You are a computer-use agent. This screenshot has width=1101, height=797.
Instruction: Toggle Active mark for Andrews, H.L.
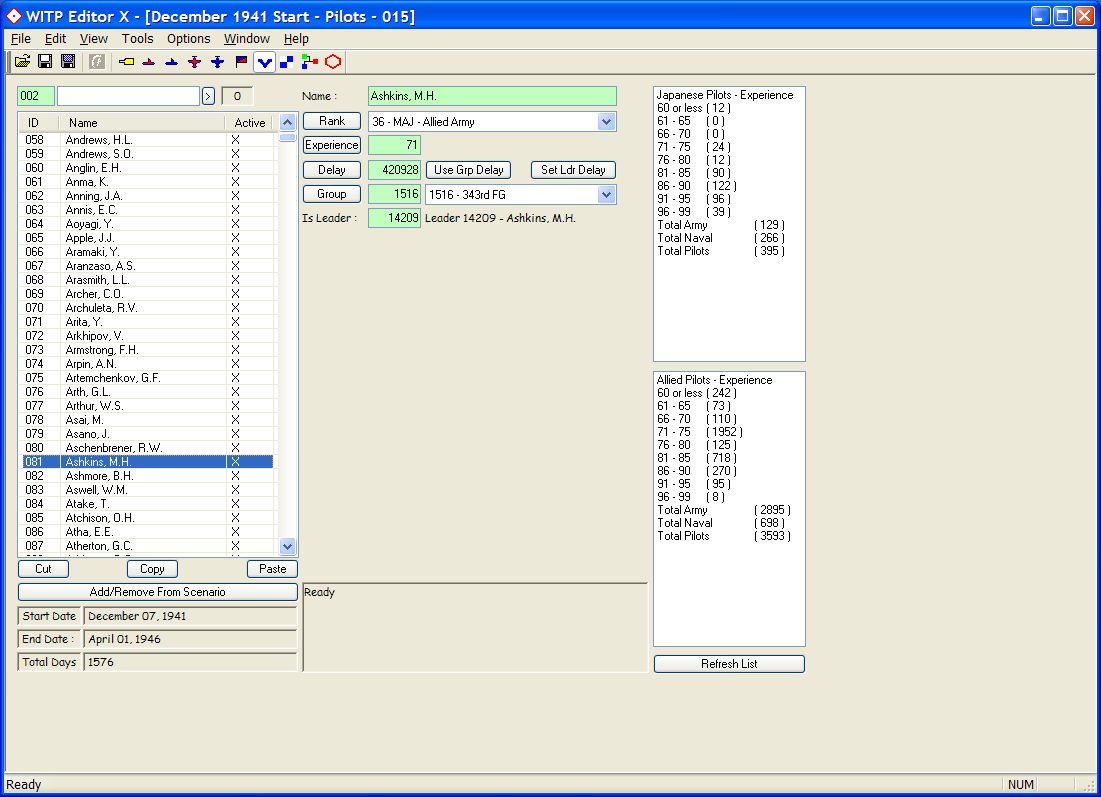pyautogui.click(x=235, y=140)
